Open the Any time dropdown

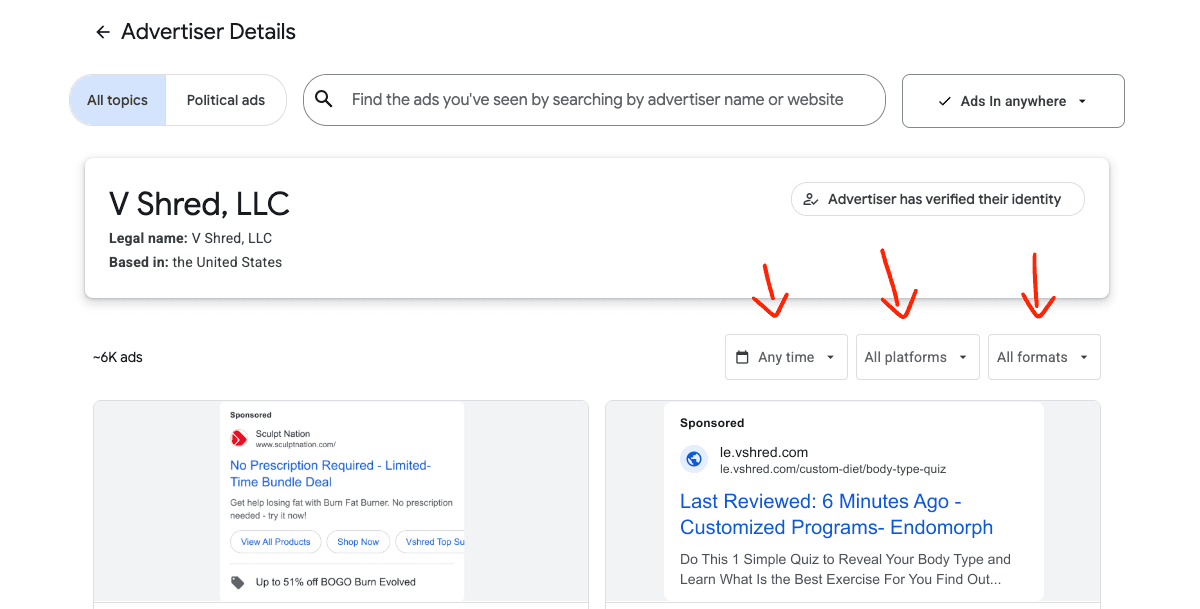pyautogui.click(x=786, y=356)
